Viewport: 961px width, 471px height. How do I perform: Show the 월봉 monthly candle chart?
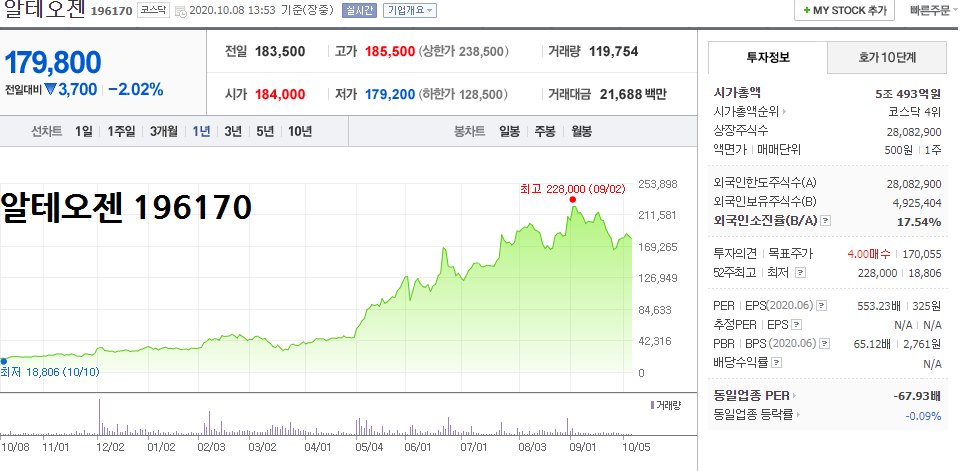pyautogui.click(x=582, y=131)
